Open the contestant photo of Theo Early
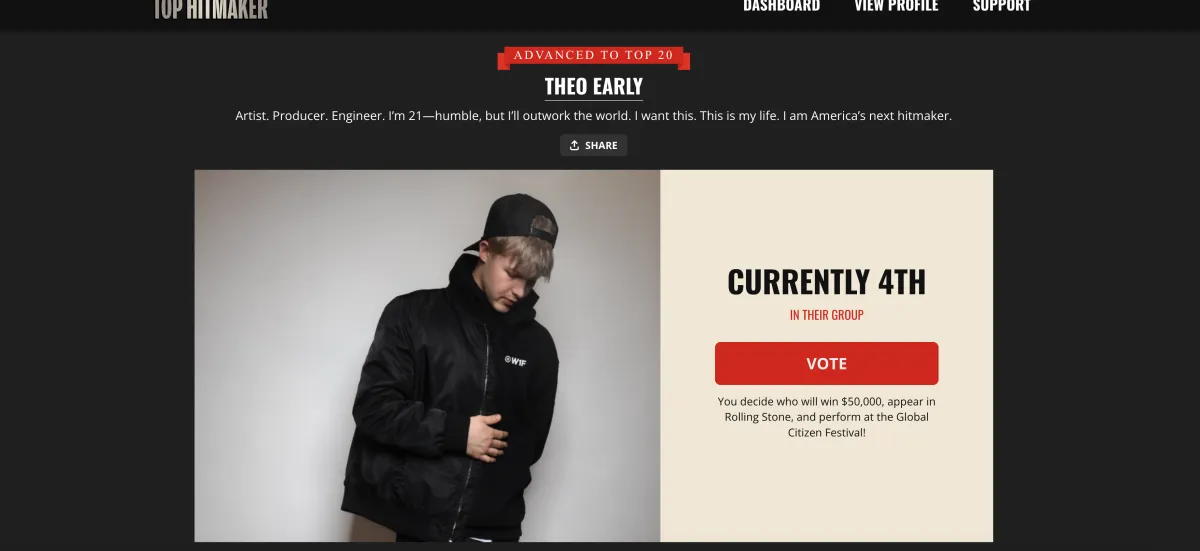Viewport: 1200px width, 551px height. [427, 356]
